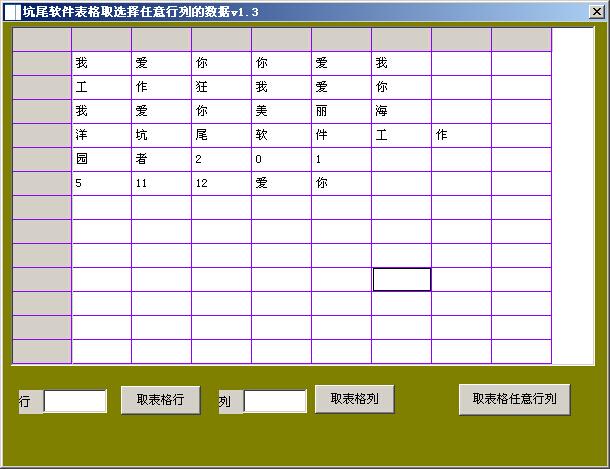Select the cell with value 11
The width and height of the screenshot is (610, 469).
coord(161,183)
